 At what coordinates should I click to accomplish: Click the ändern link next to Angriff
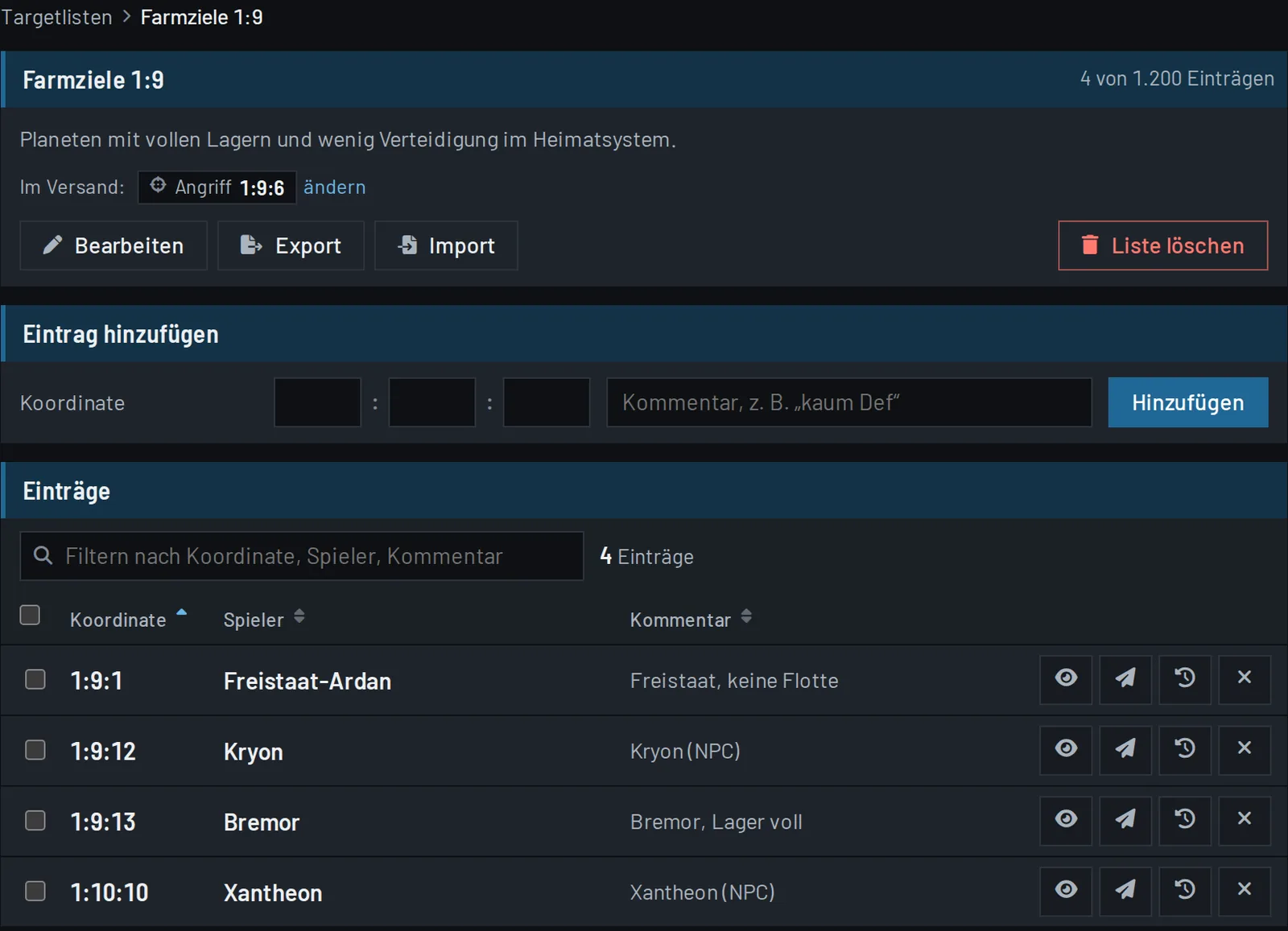[334, 187]
